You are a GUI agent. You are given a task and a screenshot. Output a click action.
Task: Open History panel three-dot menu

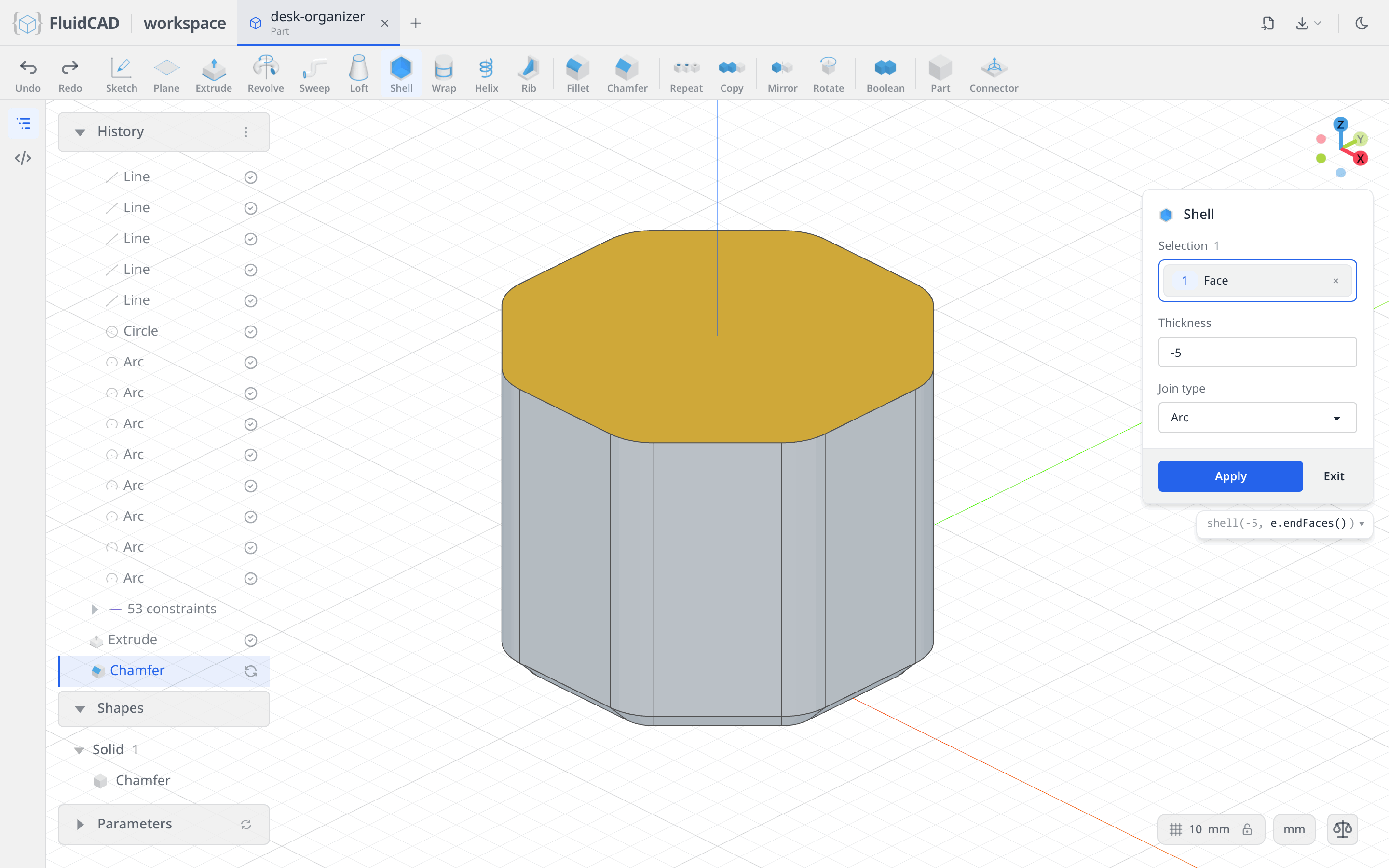pos(245,132)
